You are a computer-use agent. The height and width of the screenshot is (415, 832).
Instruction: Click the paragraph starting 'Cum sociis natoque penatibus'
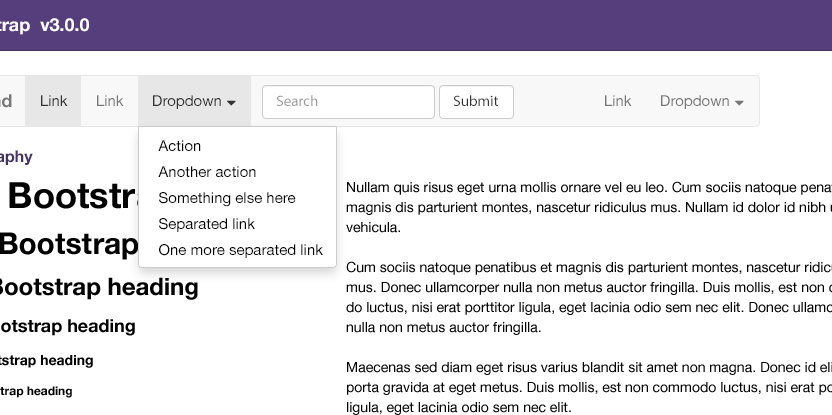(588, 297)
